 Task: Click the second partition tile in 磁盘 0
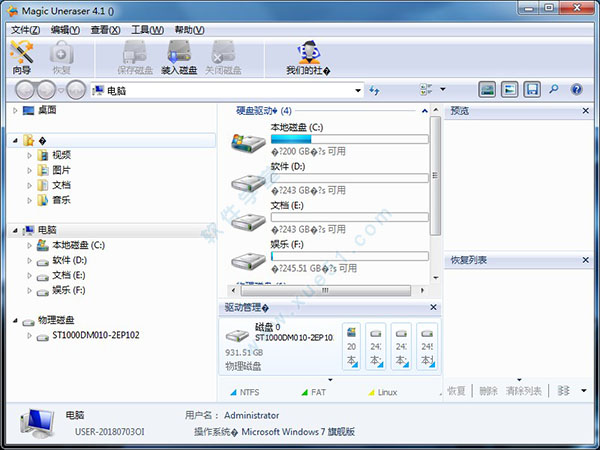[375, 347]
